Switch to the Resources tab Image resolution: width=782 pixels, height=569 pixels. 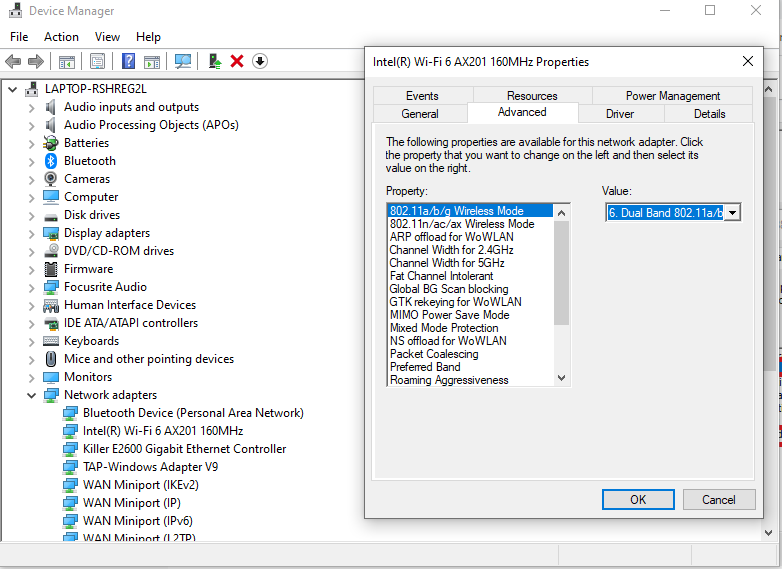(x=532, y=96)
